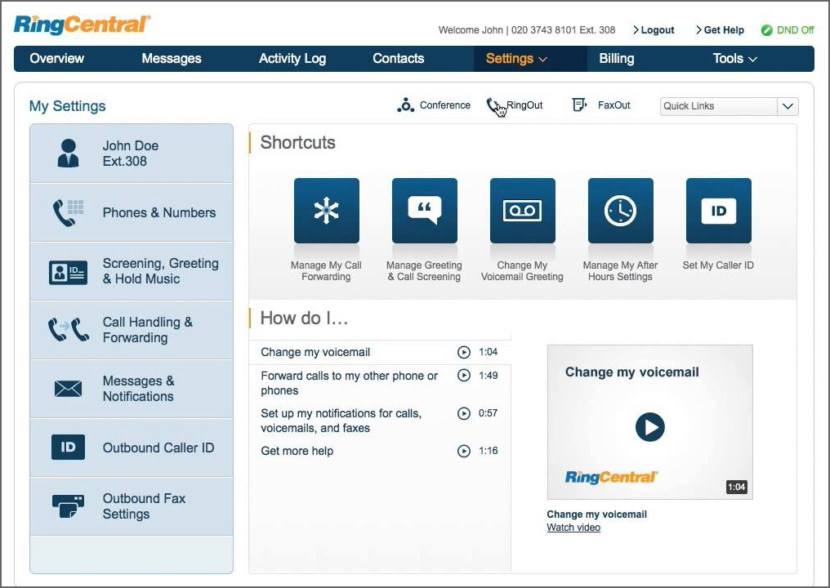Click the Get Help link

(720, 30)
